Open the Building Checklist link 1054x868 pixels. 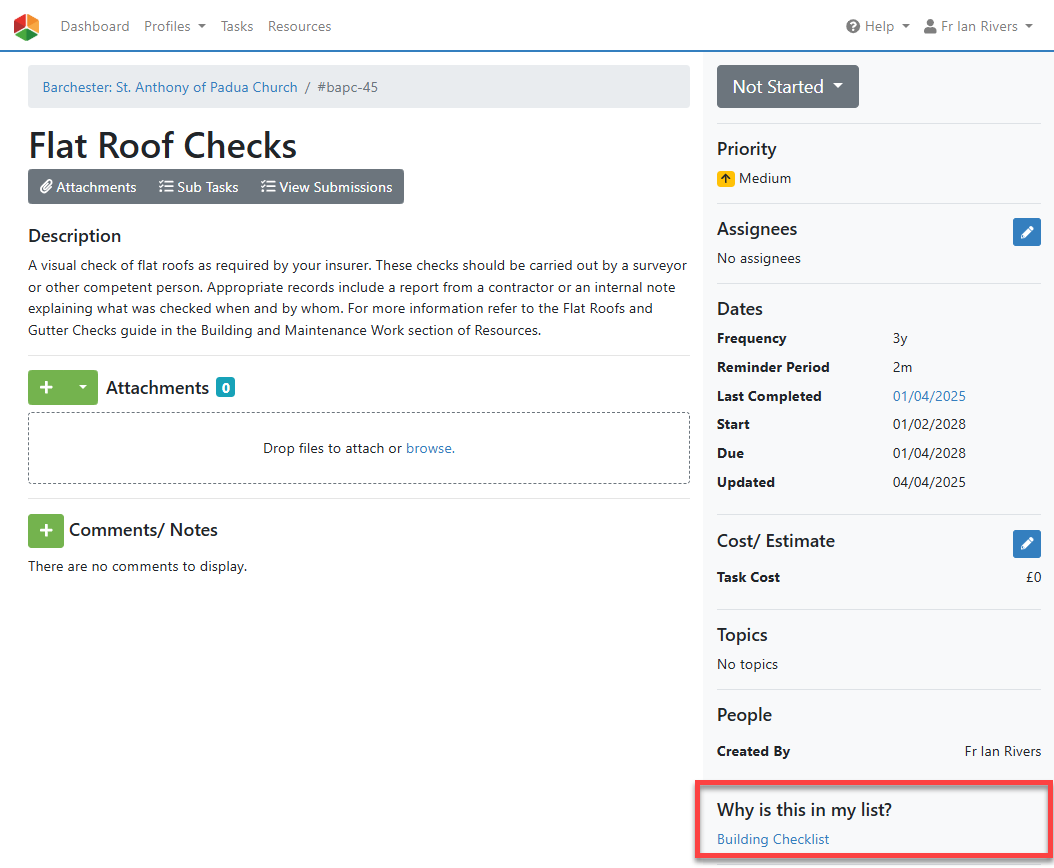click(x=773, y=840)
